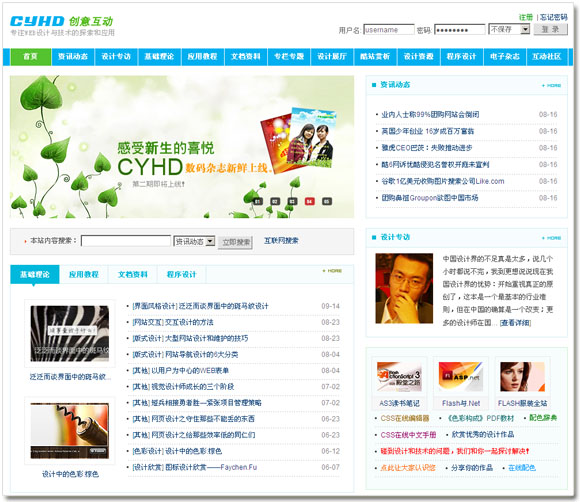
Task: Open the login save-option dropdown 不保存
Action: (x=509, y=29)
